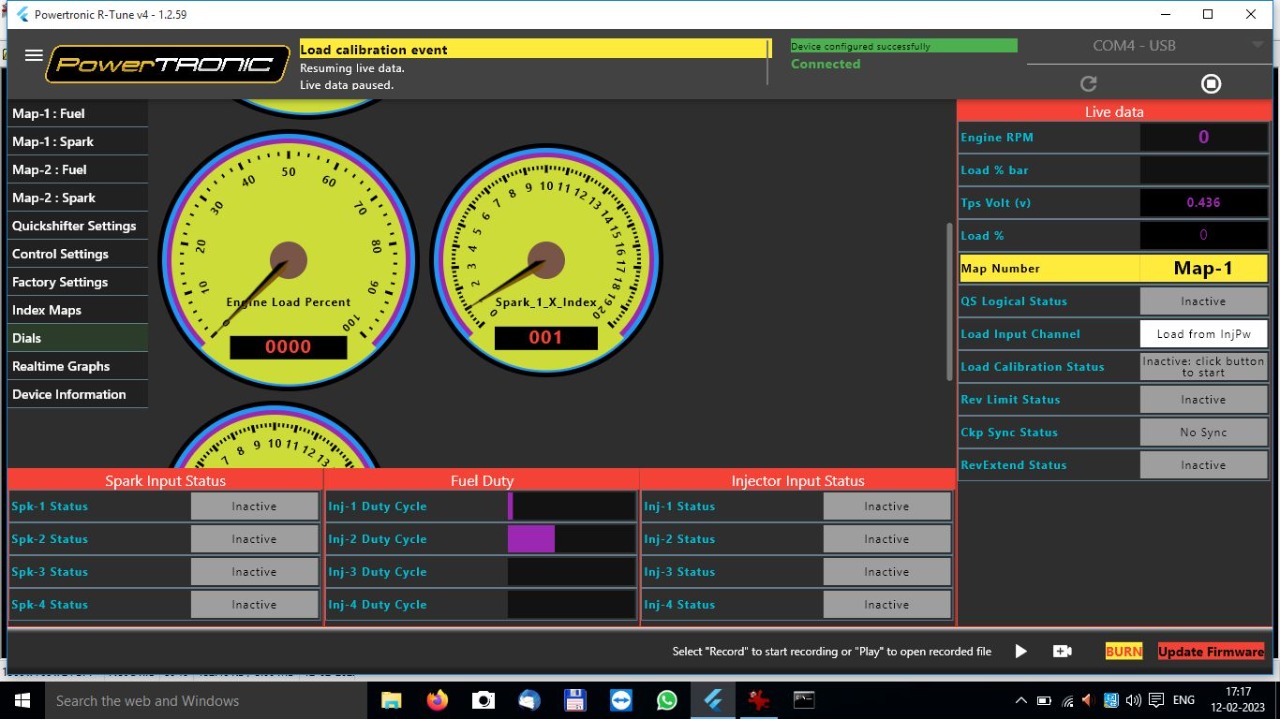Click the Update Firmware button
1280x719 pixels.
1210,651
